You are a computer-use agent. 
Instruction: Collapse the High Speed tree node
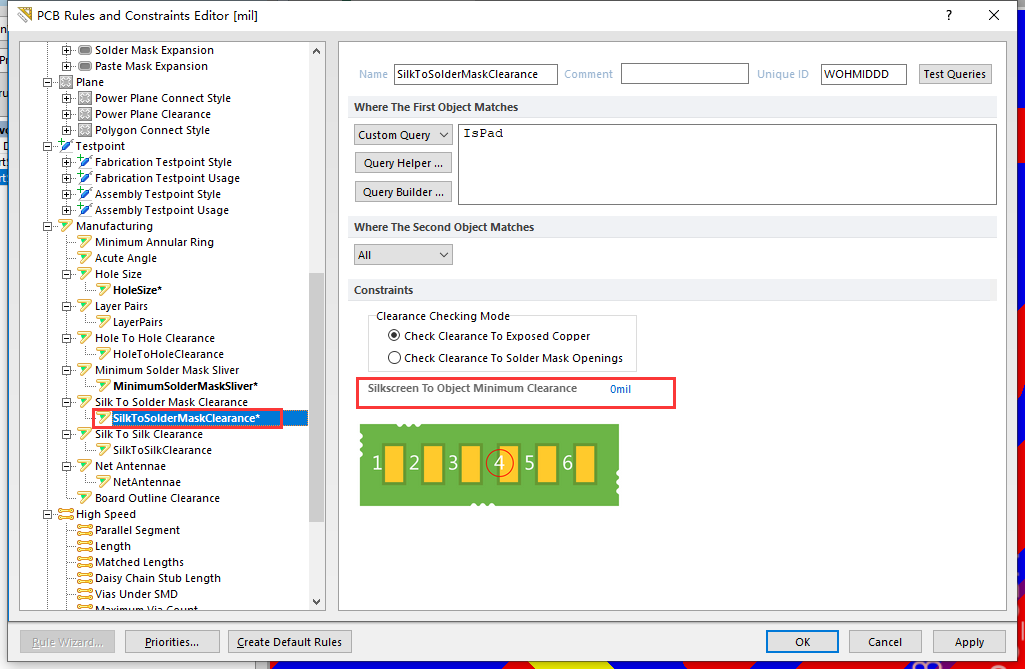coord(48,515)
